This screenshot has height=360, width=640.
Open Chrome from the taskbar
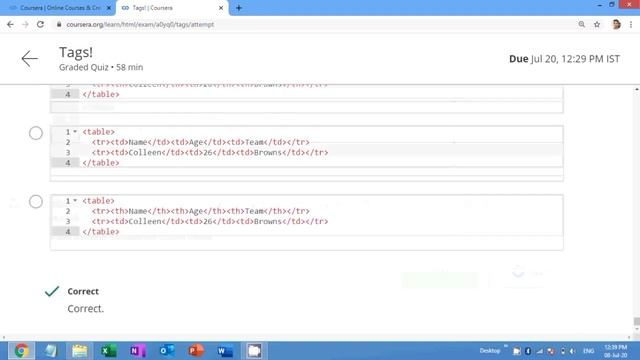coord(21,351)
